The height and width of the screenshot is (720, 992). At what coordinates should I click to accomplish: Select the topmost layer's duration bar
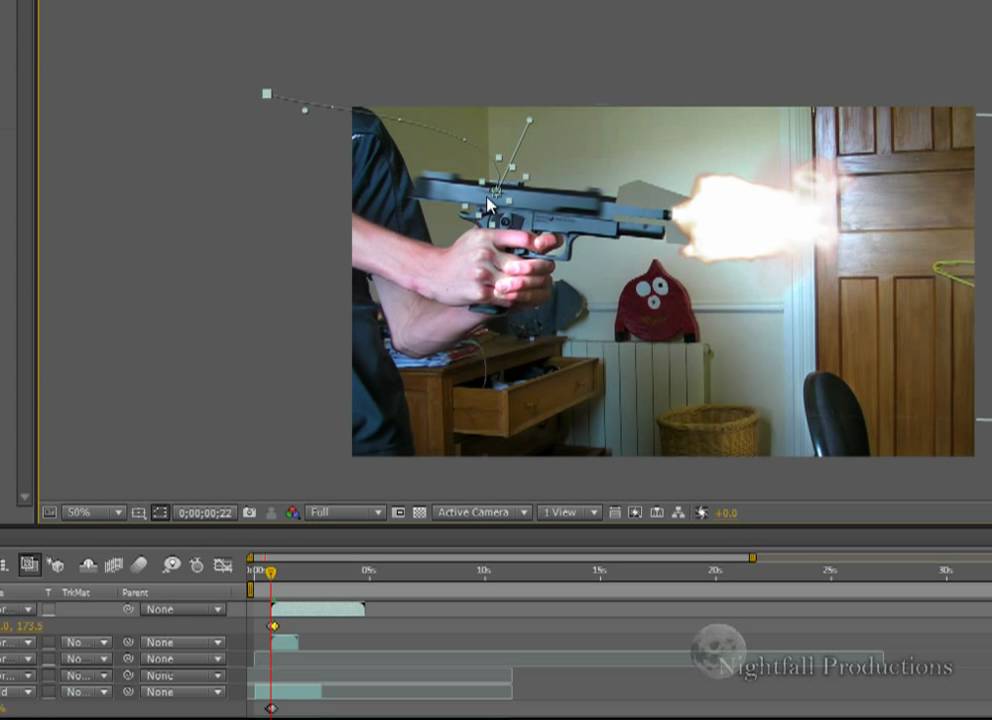[318, 609]
